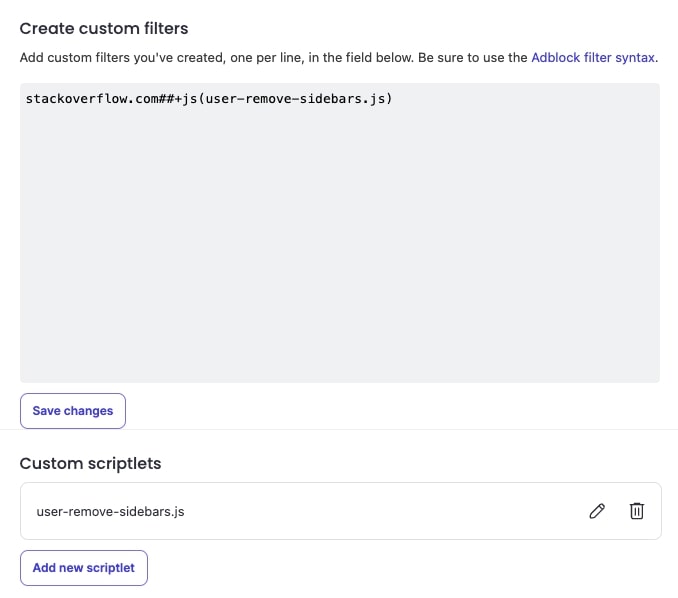This screenshot has height=598, width=678.
Task: Click the empty bottom area of the filters box
Action: [x=340, y=355]
